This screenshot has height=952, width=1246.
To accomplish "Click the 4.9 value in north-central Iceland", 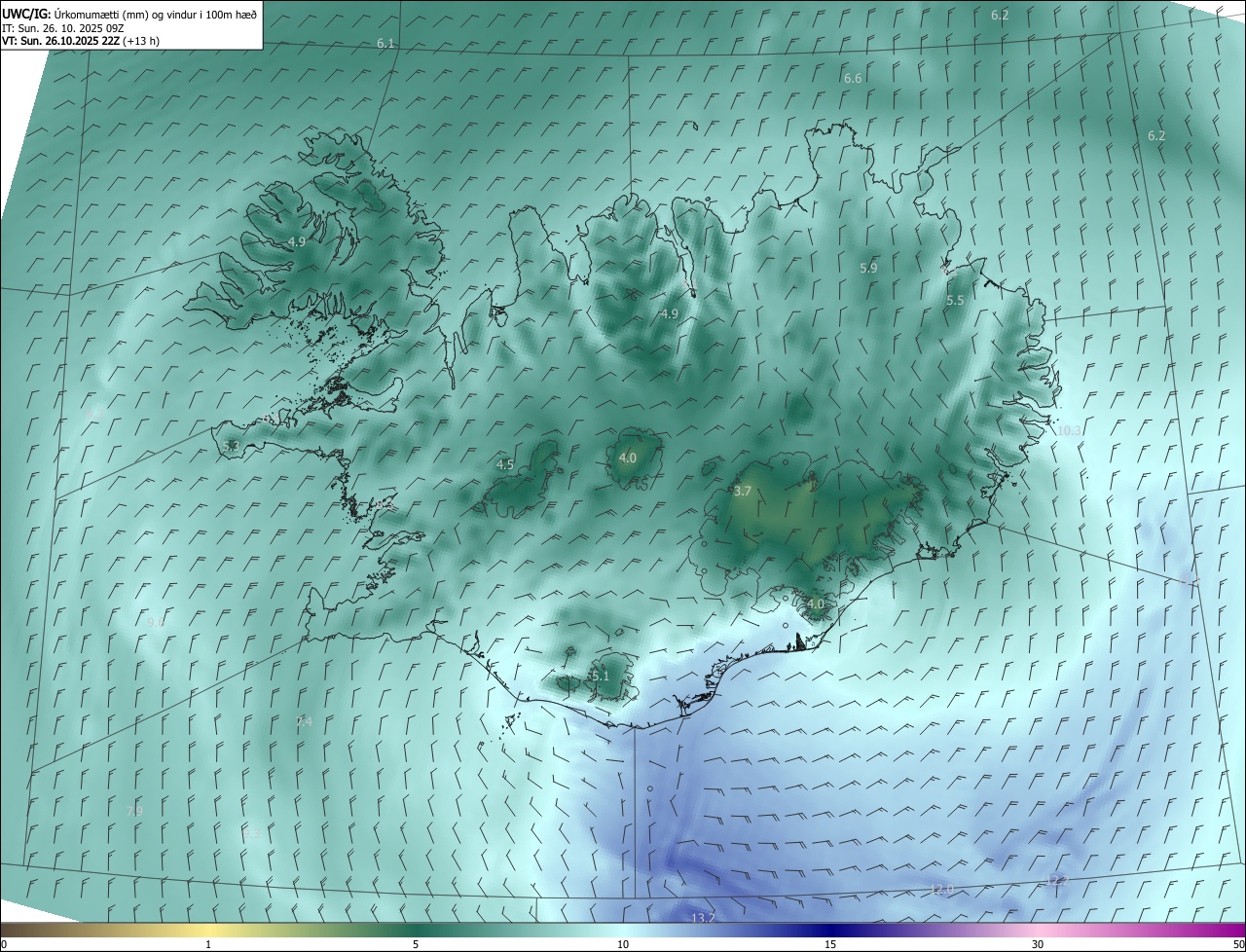I will point(669,313).
